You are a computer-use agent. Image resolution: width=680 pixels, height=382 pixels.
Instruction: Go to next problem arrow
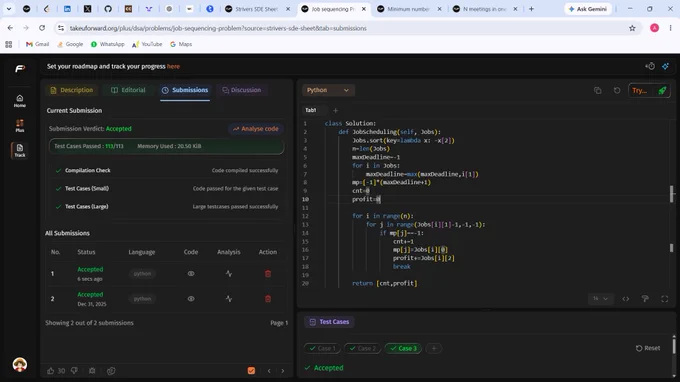coord(283,371)
